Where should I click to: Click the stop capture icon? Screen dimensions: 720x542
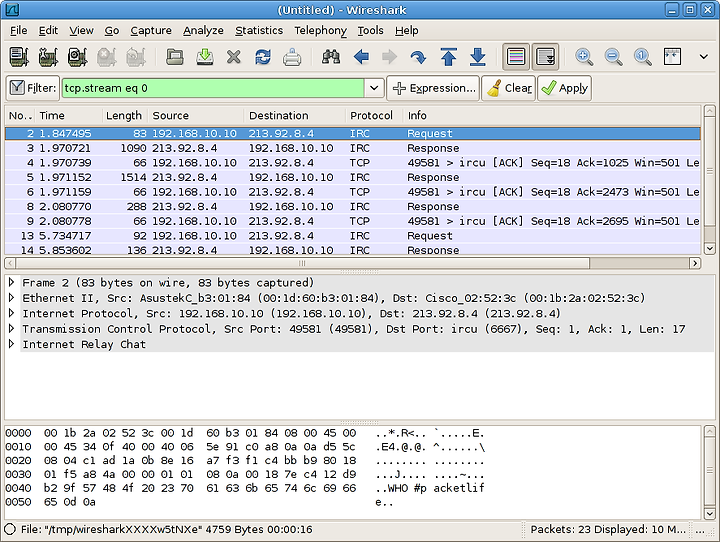point(107,57)
